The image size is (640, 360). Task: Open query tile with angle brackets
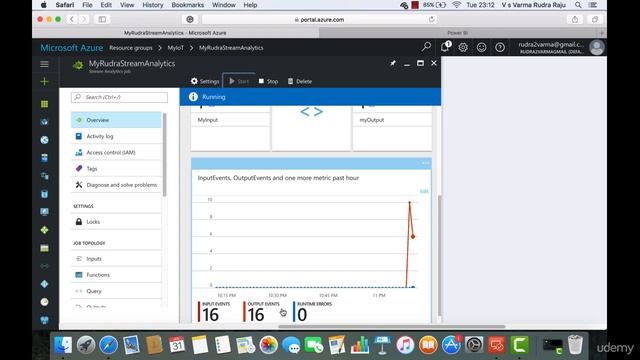tap(311, 128)
